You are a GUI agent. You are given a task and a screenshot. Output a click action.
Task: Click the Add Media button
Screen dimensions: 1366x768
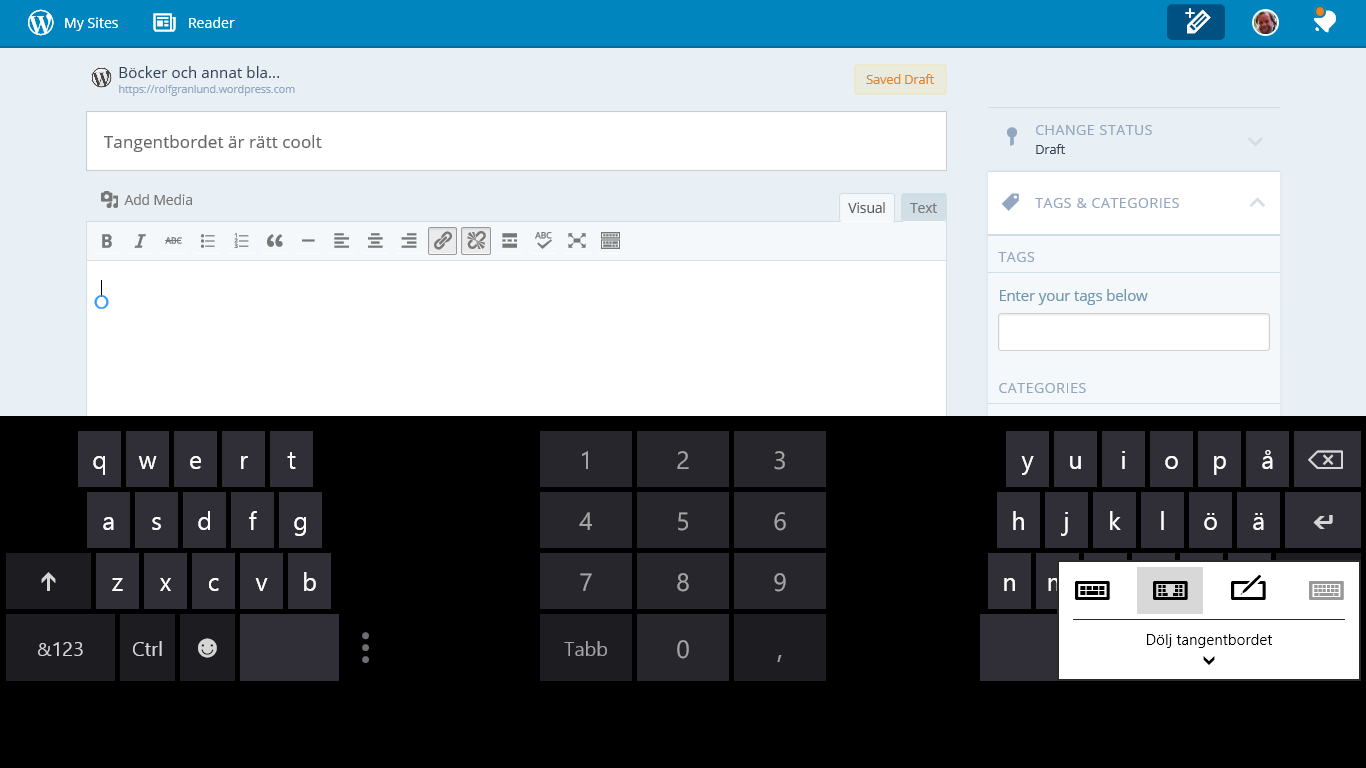point(147,200)
